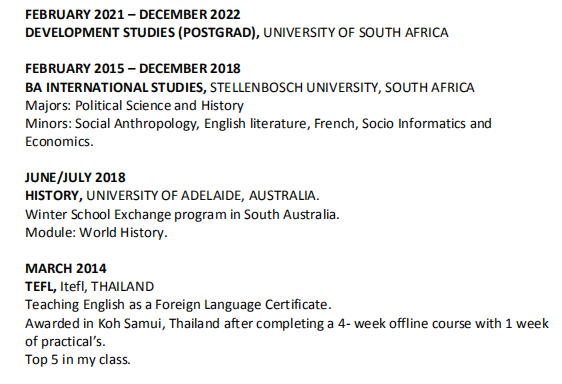
Task: Click 'UNIVERSITY OF ADELAIDE, AUSTRALIA.' text
Action: point(203,196)
